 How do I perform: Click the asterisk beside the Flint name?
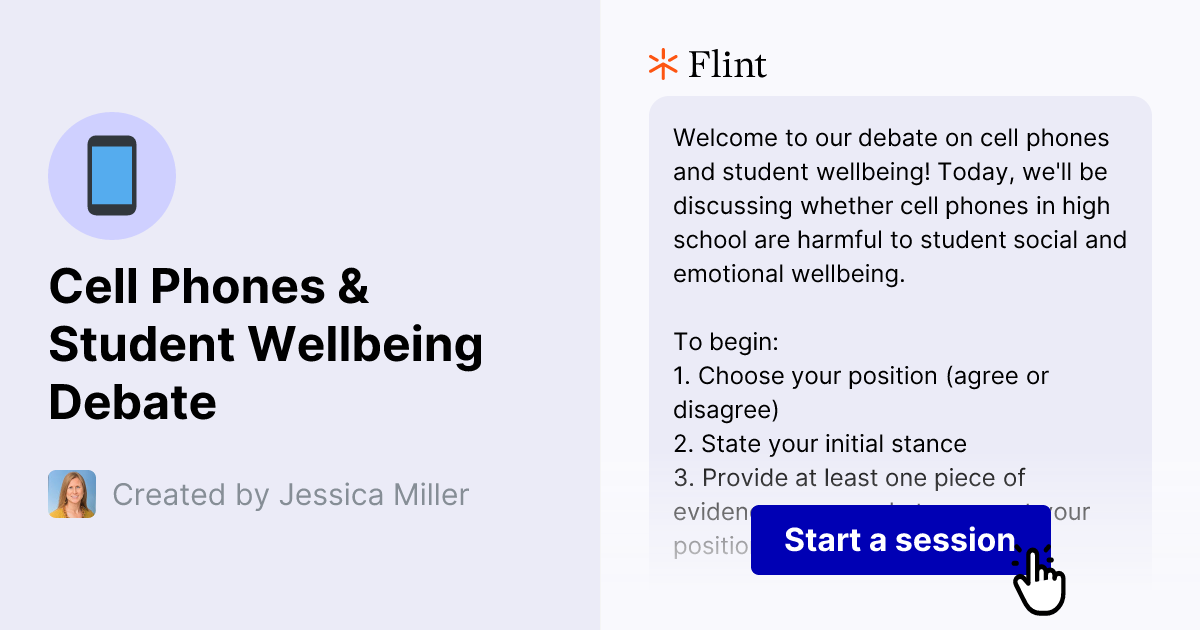pyautogui.click(x=661, y=63)
